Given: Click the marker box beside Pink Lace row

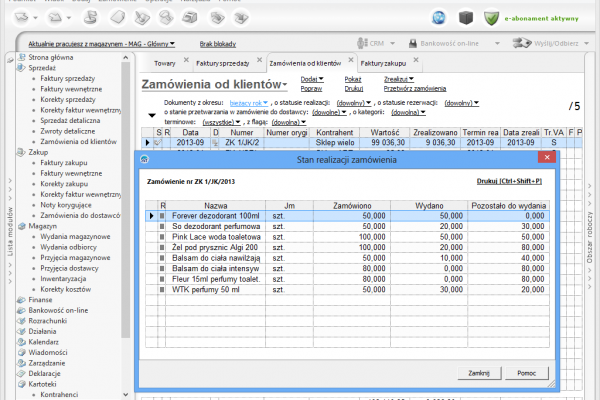Looking at the screenshot, I should point(164,236).
